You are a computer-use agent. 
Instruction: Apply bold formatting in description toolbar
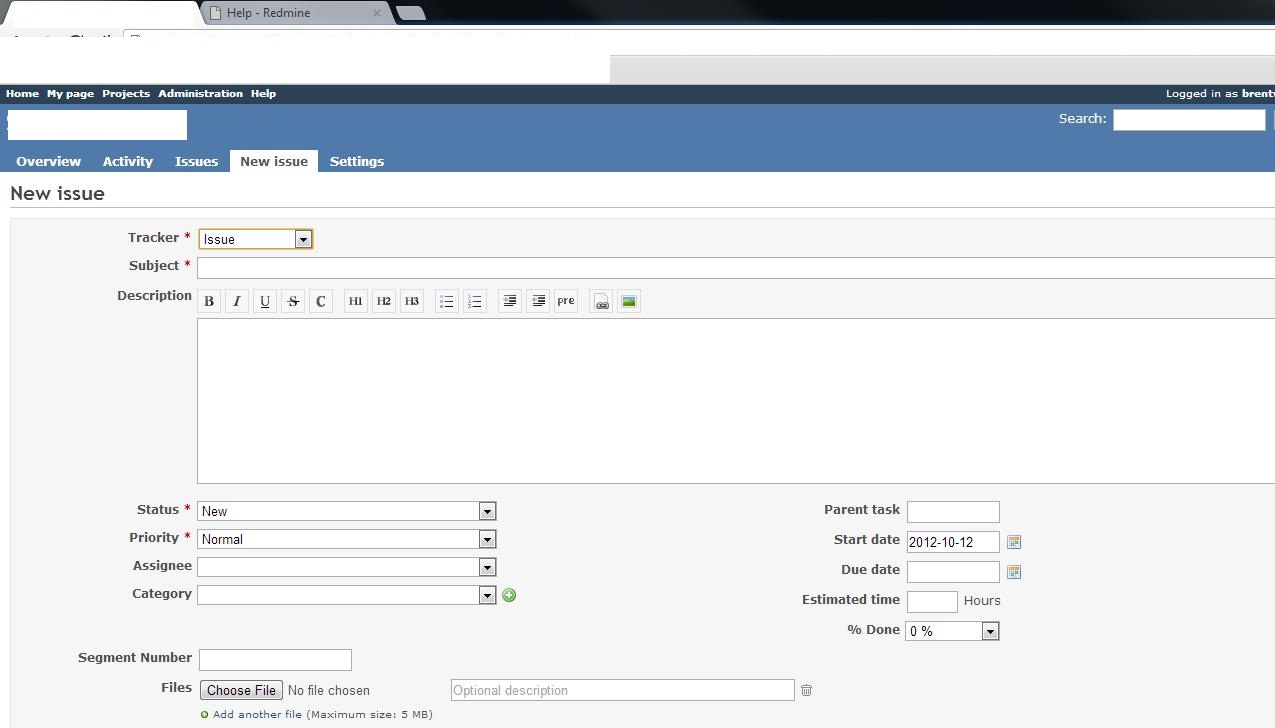209,301
